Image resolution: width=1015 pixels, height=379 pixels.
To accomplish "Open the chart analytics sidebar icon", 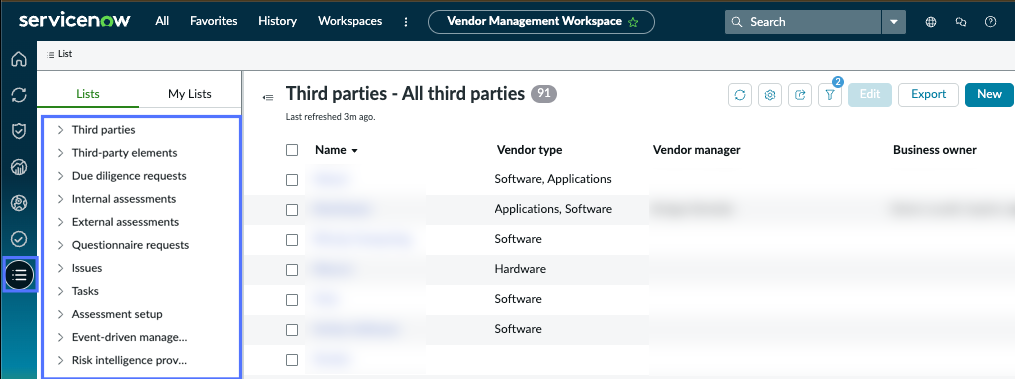I will coord(19,168).
